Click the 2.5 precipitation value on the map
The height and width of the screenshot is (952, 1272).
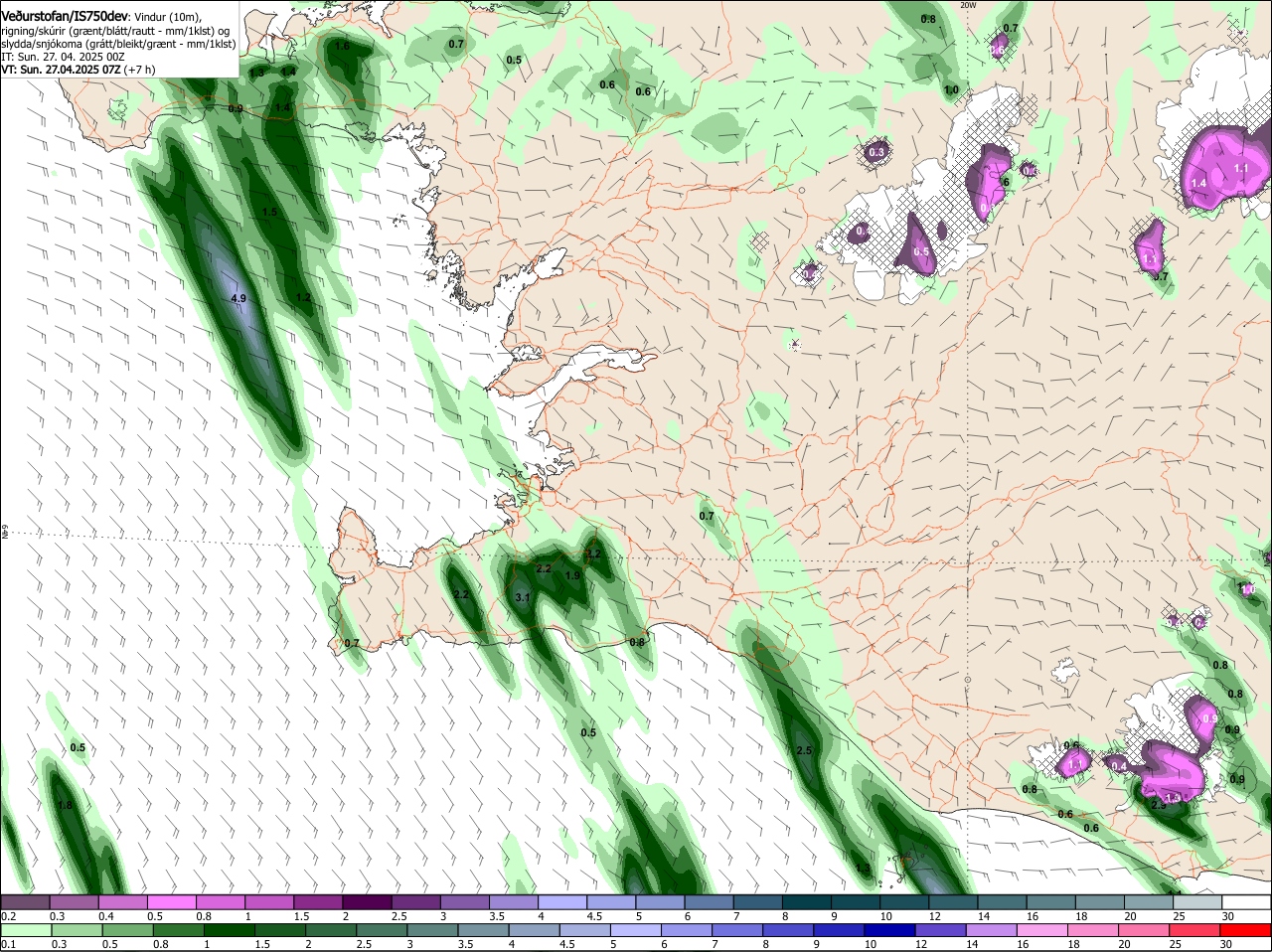point(805,750)
